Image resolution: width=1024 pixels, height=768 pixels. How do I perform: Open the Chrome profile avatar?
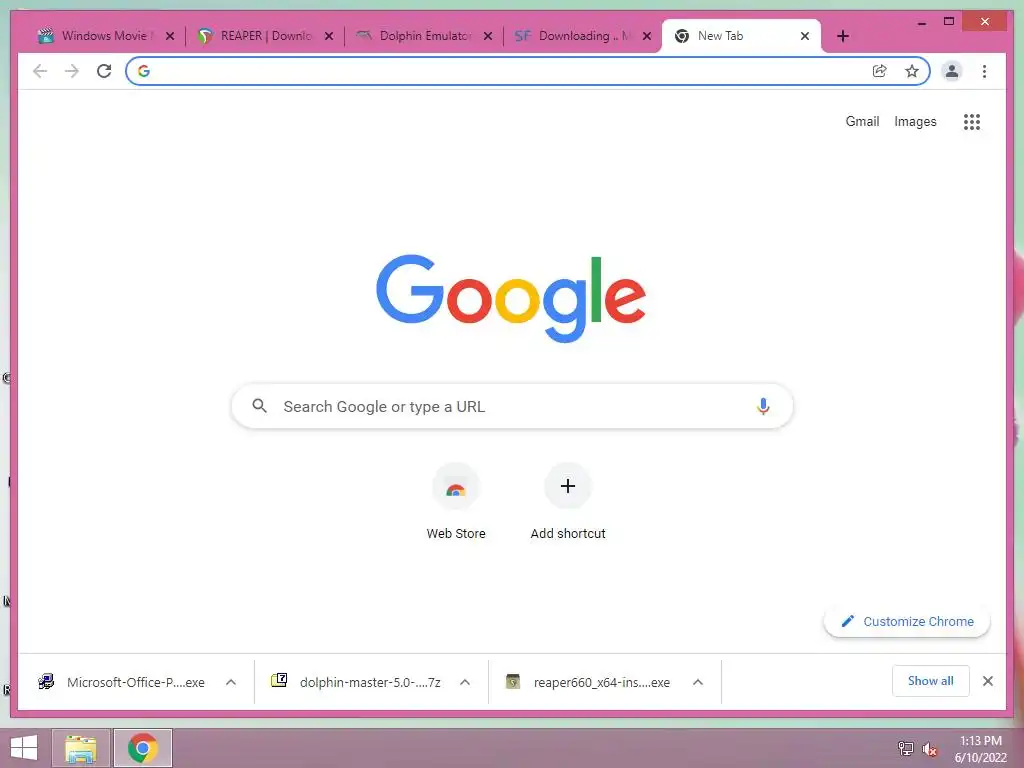pos(952,71)
